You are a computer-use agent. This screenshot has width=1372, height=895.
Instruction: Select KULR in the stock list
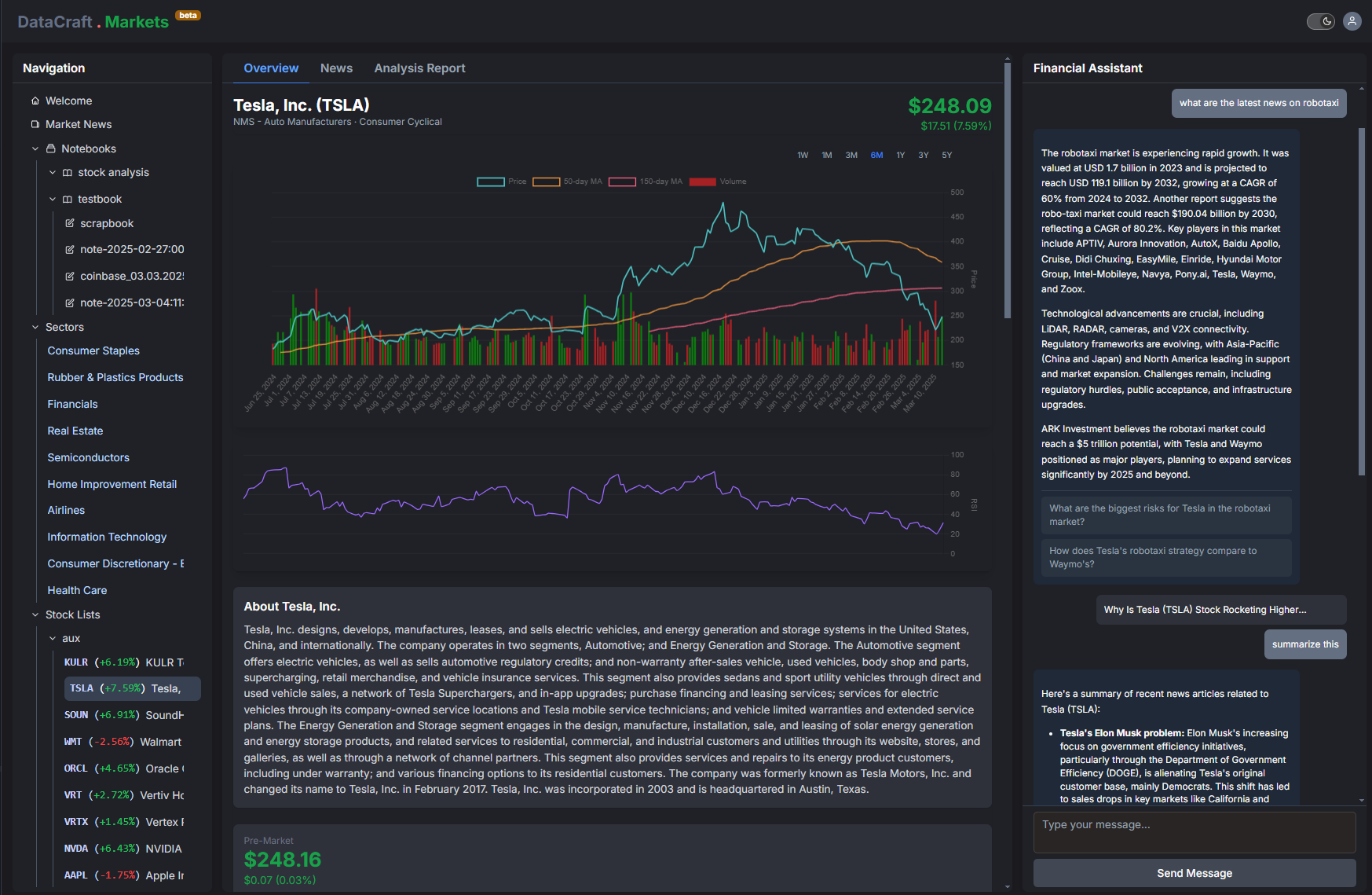pyautogui.click(x=124, y=662)
